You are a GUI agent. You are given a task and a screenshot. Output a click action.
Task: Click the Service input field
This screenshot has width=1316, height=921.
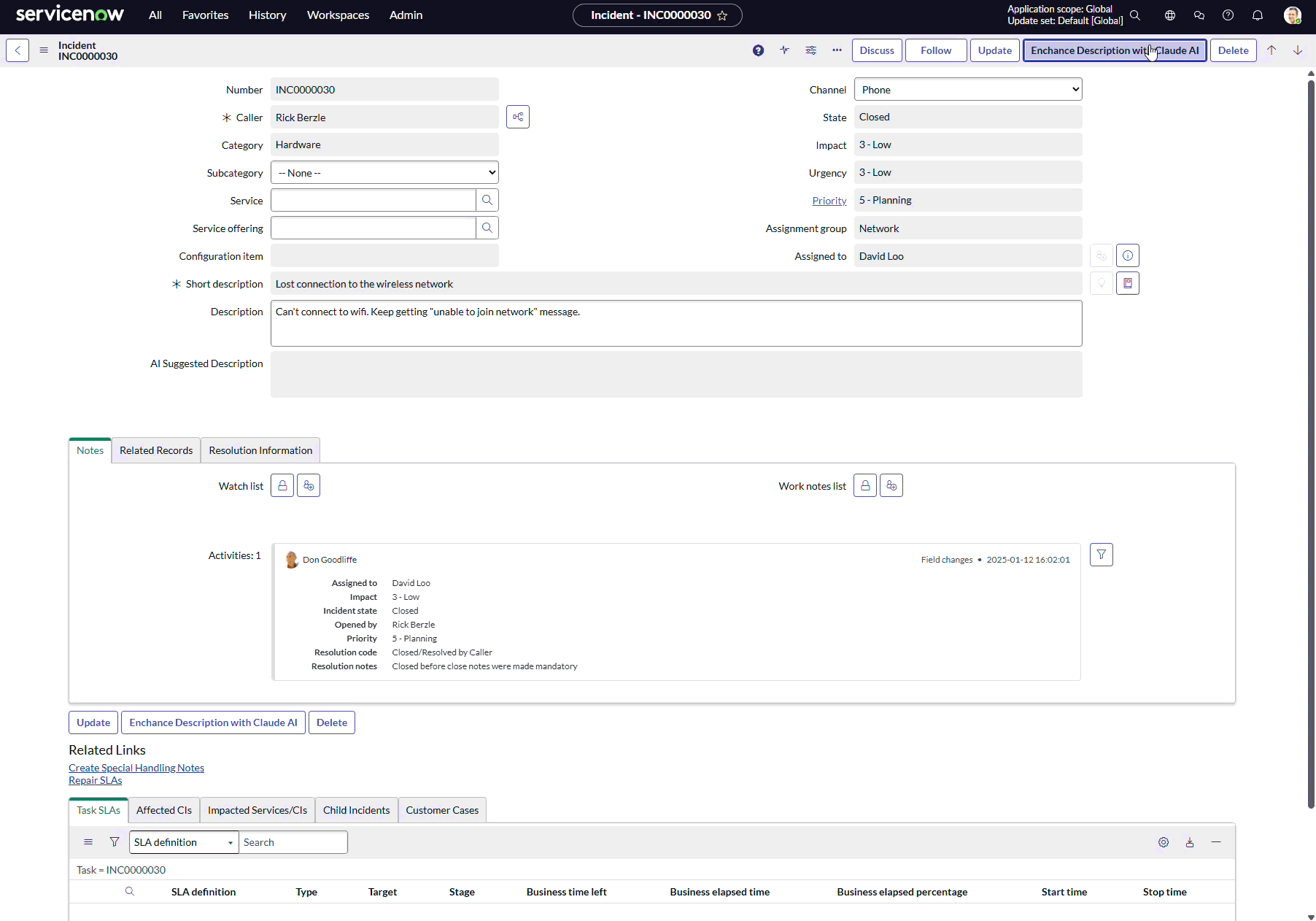coord(373,200)
